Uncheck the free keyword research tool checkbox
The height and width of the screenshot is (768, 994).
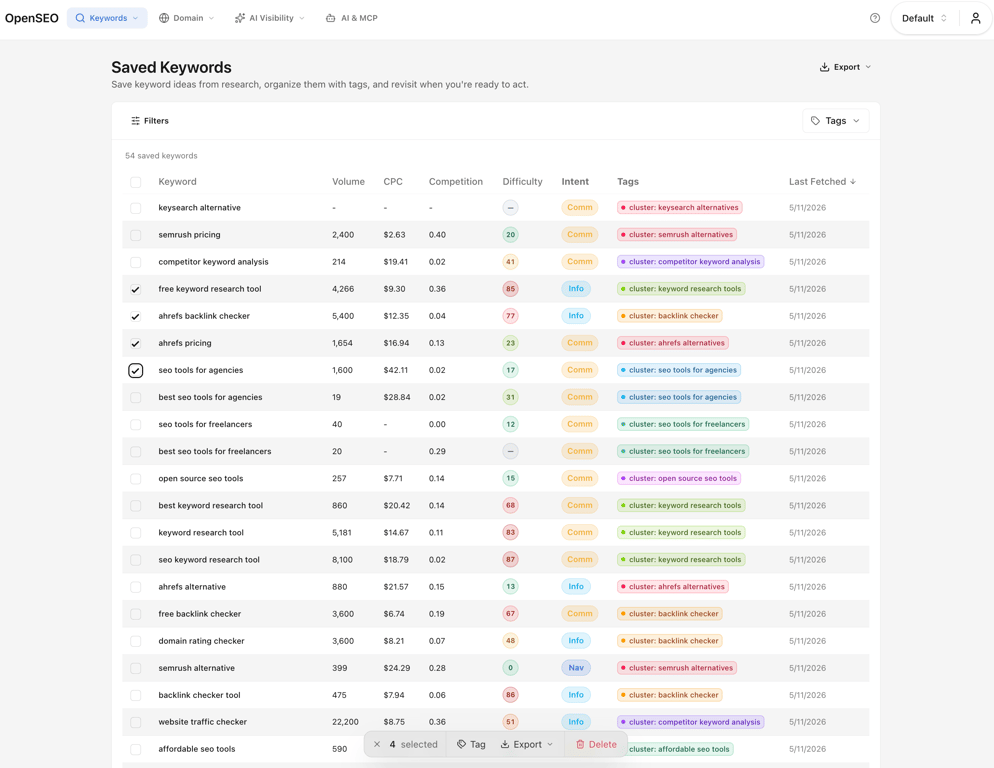pos(136,289)
